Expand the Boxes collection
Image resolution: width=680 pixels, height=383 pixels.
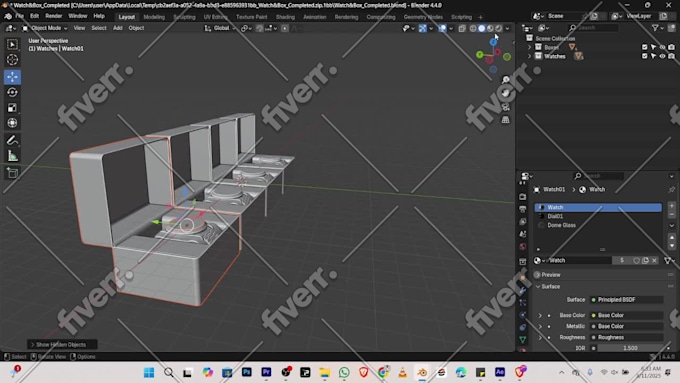(530, 47)
